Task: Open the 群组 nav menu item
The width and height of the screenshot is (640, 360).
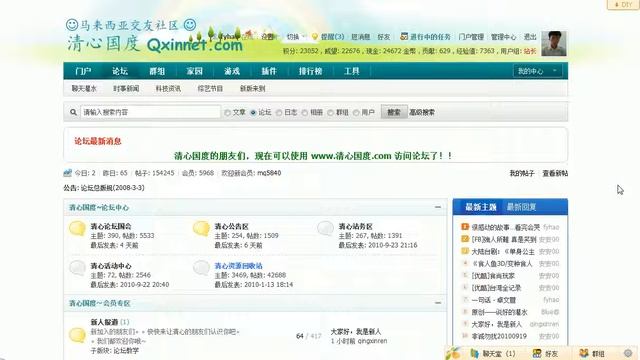Action: point(157,71)
